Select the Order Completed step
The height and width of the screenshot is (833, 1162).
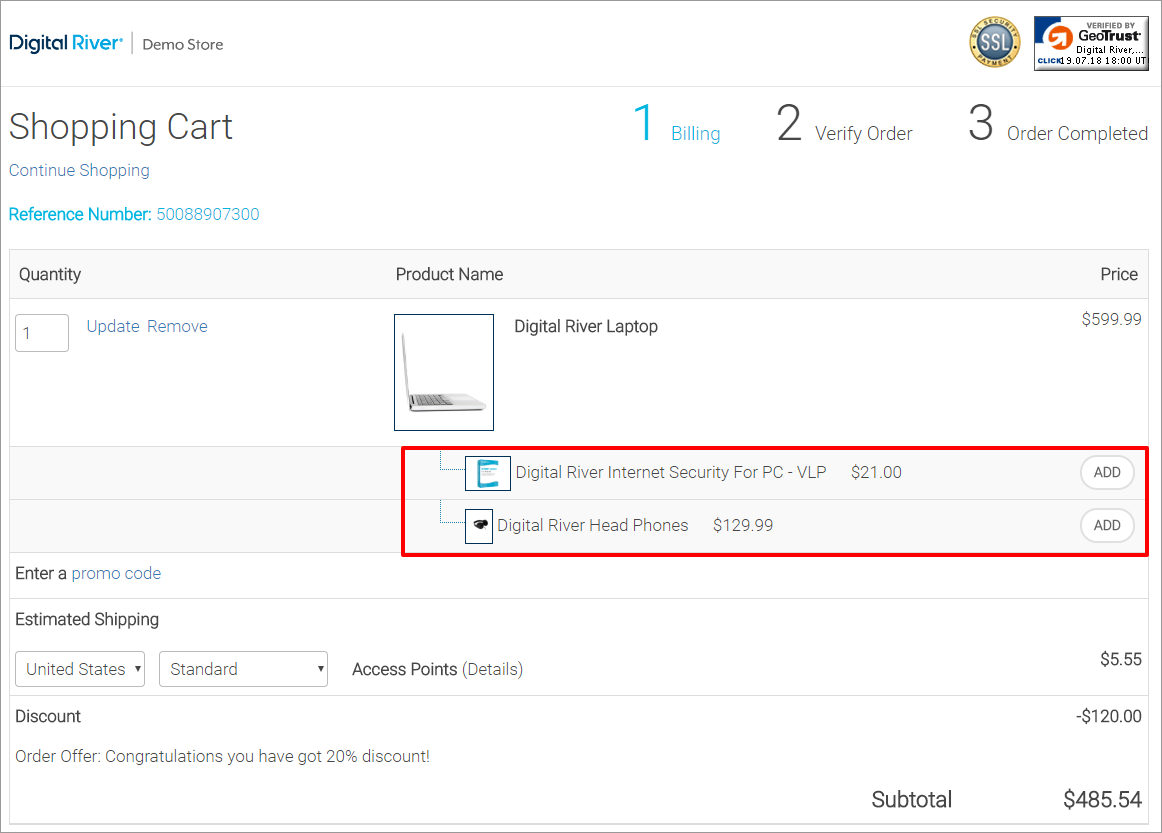click(1058, 123)
